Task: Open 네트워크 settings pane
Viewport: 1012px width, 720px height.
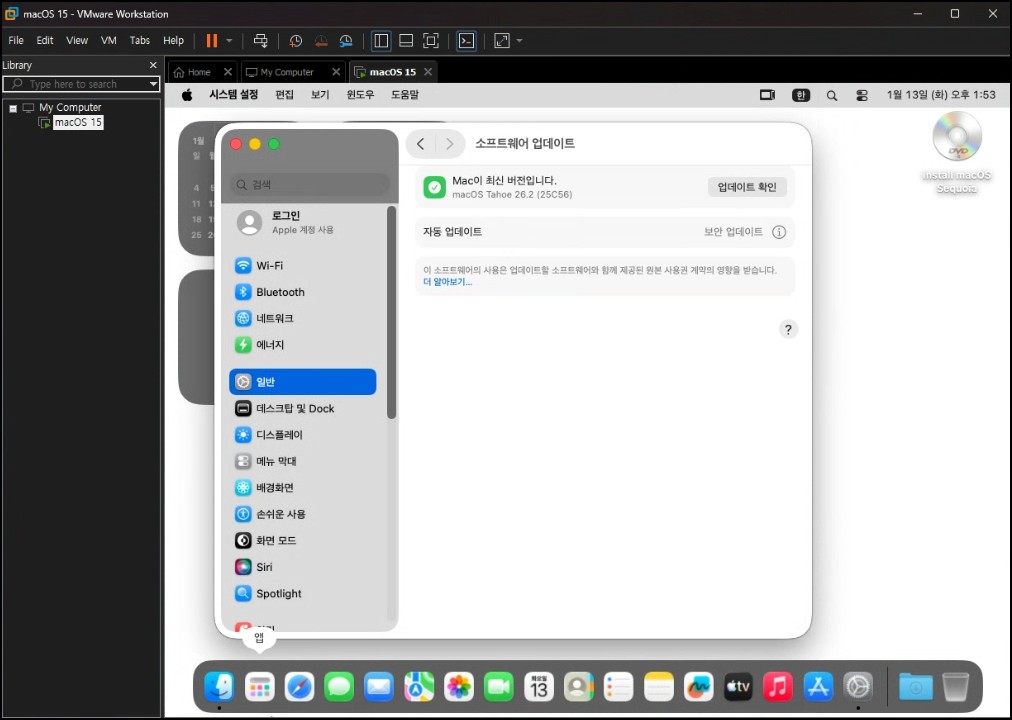Action: pyautogui.click(x=303, y=318)
